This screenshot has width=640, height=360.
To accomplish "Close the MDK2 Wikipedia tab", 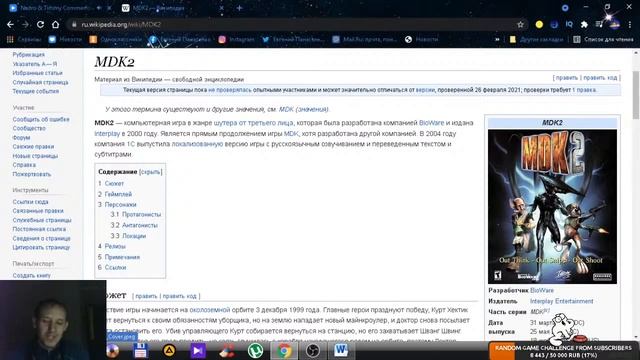I will coord(222,8).
